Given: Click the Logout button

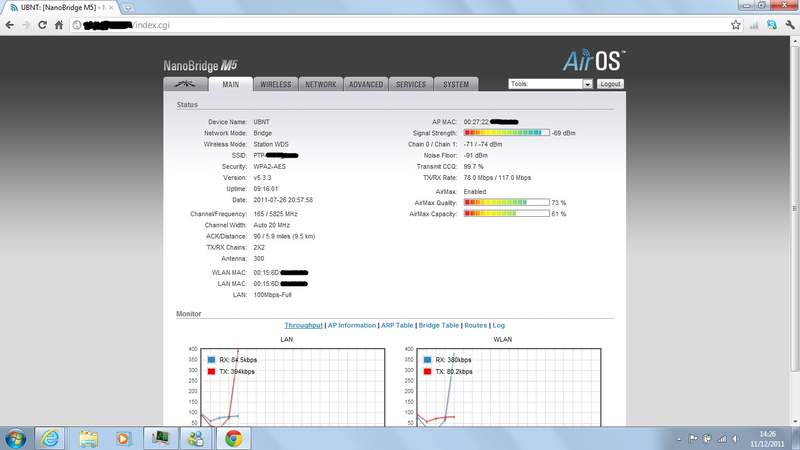Looking at the screenshot, I should tap(610, 84).
